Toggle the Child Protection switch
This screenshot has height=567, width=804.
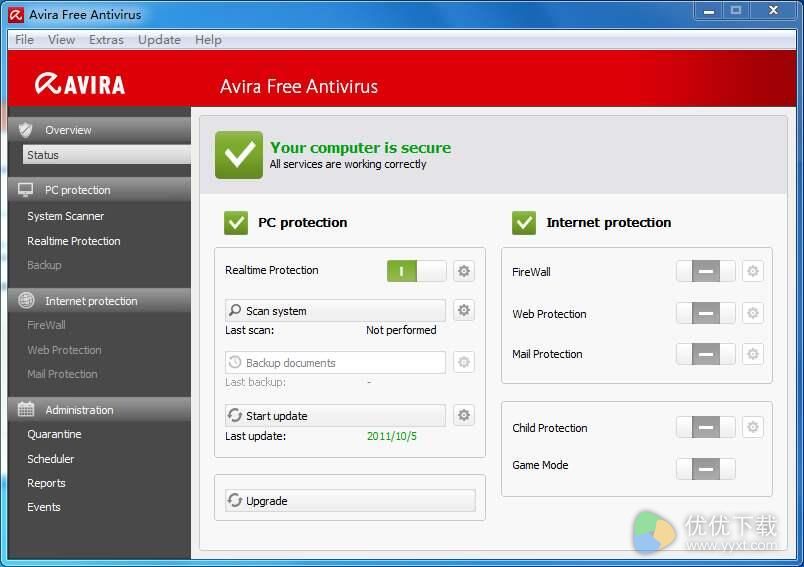[706, 427]
